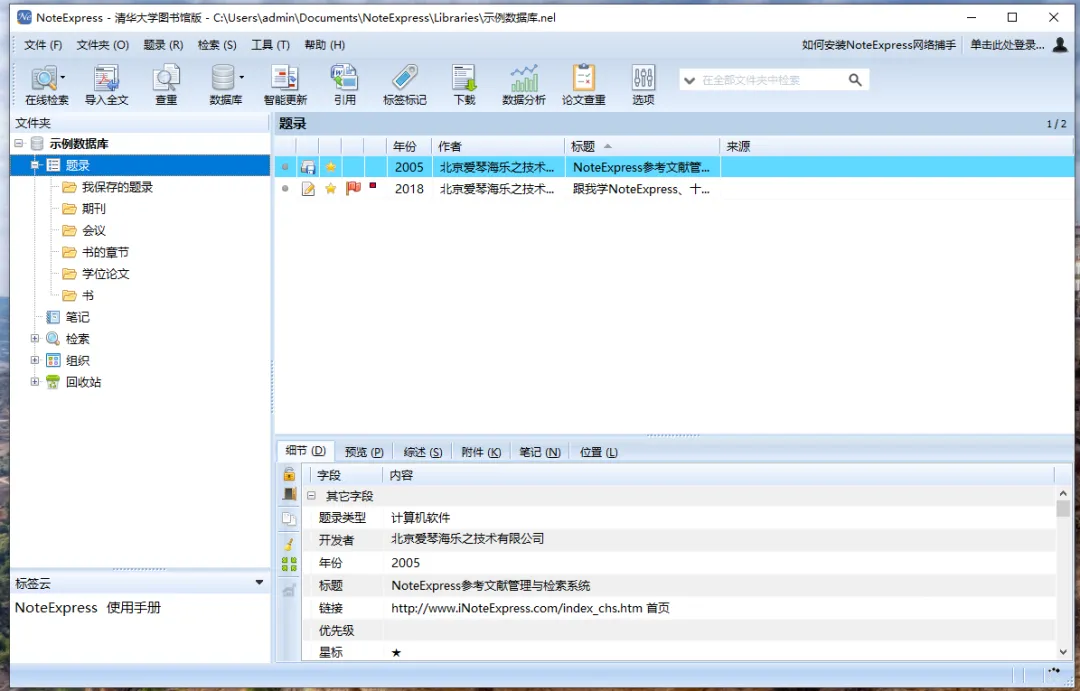
Task: Click the NoteExpress tag in tag cloud
Action: (56, 608)
